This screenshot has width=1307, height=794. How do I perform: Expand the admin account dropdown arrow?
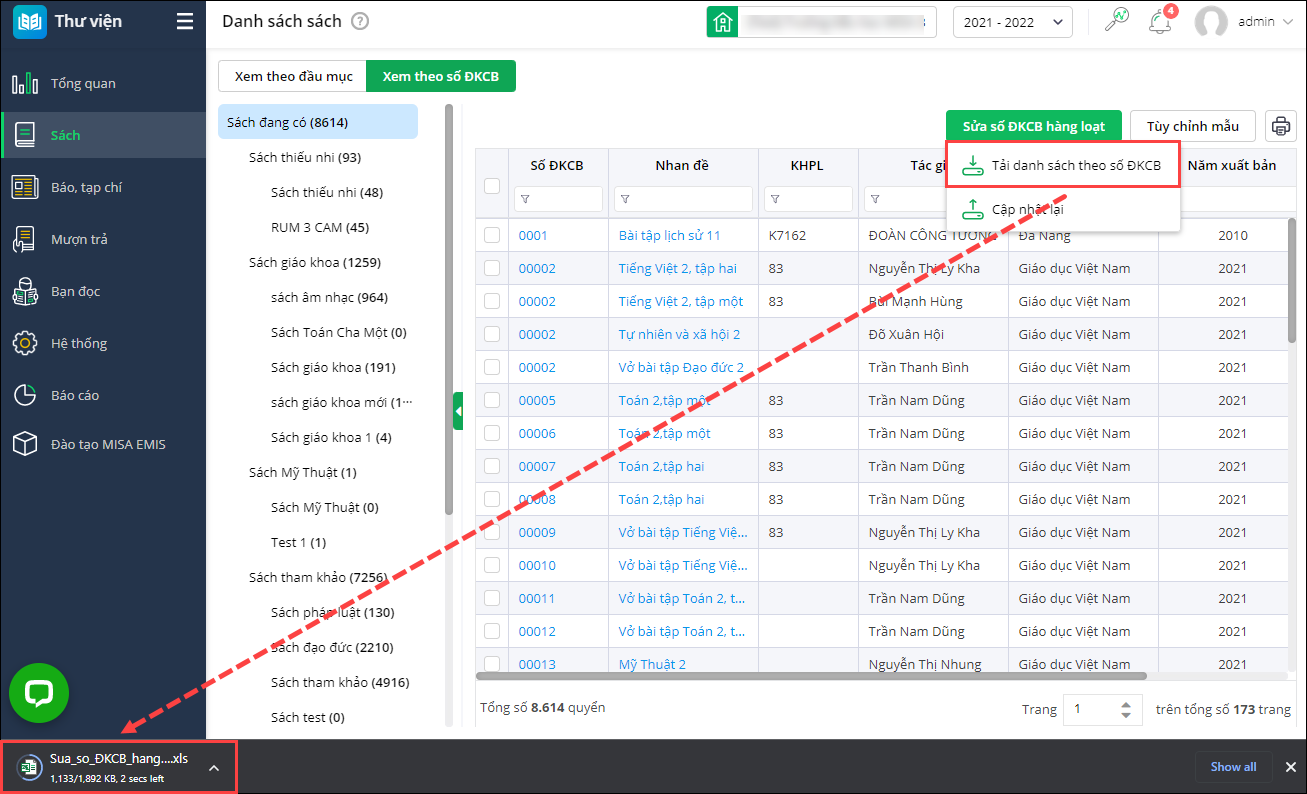1287,21
